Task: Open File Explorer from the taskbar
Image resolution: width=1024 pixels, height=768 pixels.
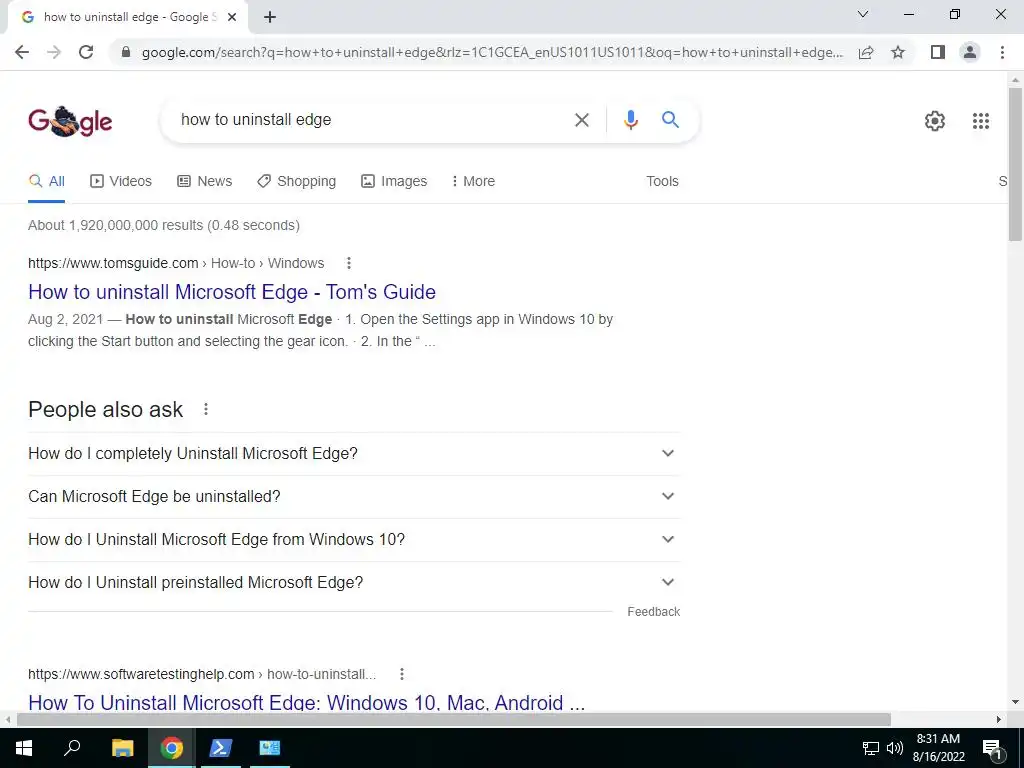Action: [x=122, y=748]
